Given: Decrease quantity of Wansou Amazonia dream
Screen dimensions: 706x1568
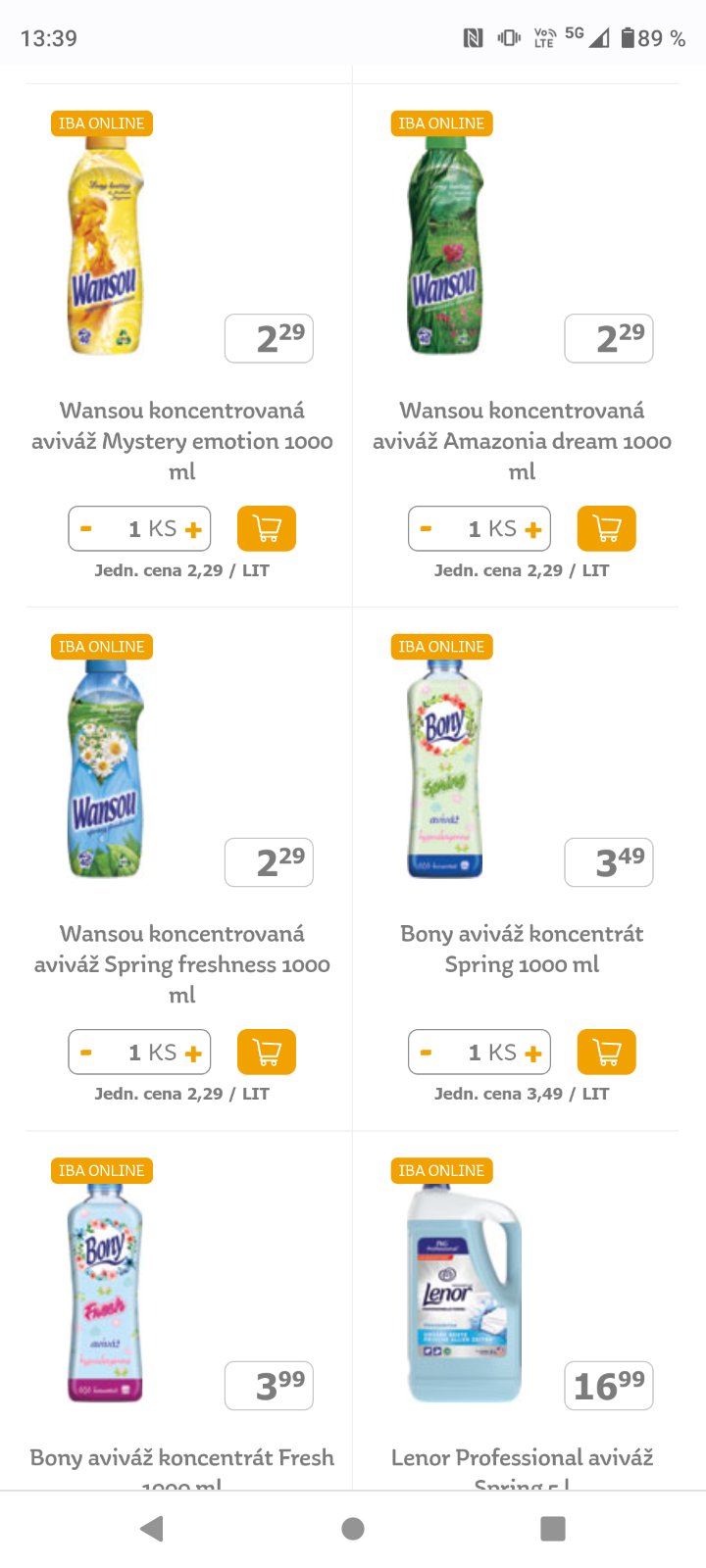Looking at the screenshot, I should [426, 529].
